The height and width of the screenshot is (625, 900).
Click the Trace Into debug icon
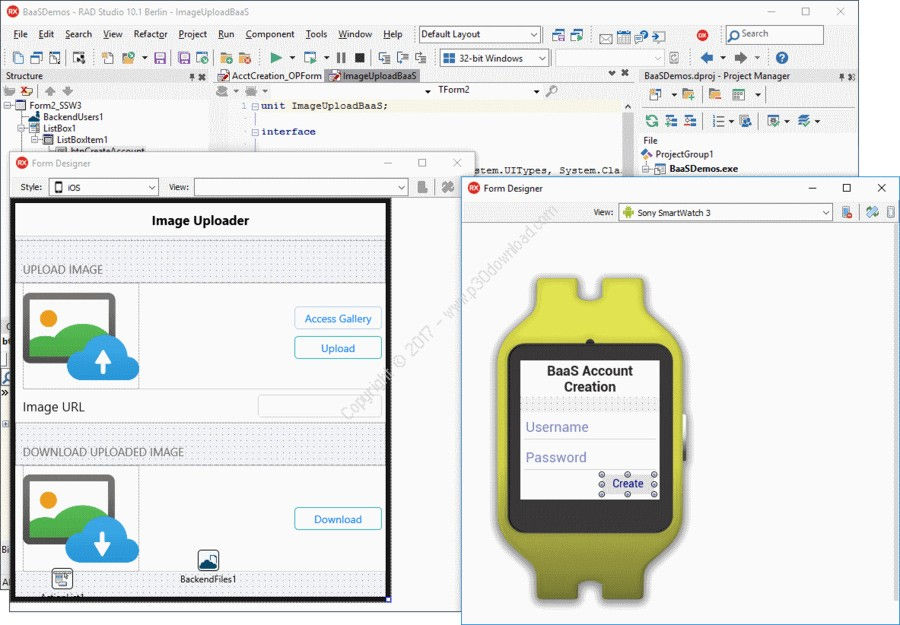click(384, 58)
